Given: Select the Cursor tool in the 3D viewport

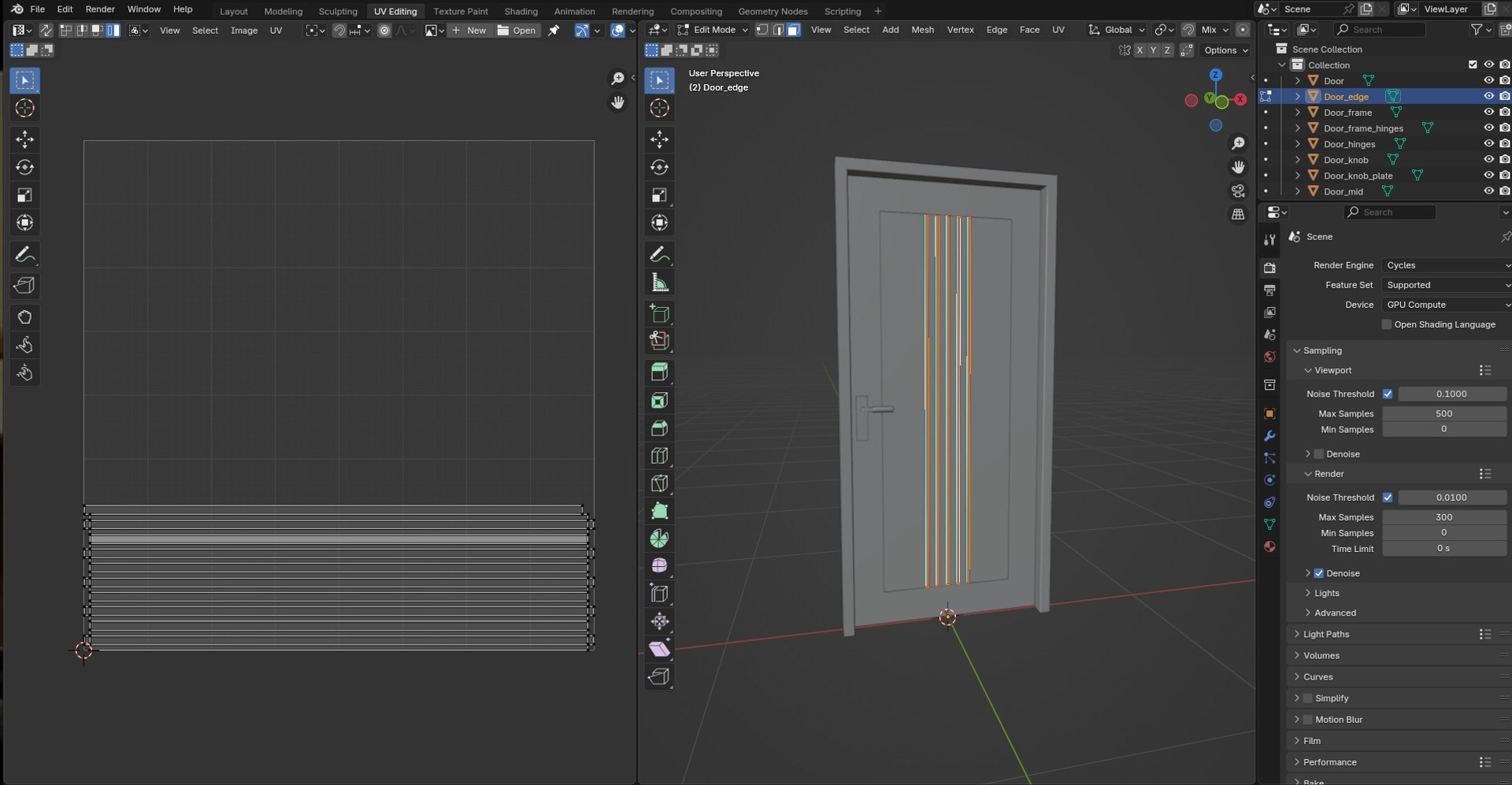Looking at the screenshot, I should [659, 108].
